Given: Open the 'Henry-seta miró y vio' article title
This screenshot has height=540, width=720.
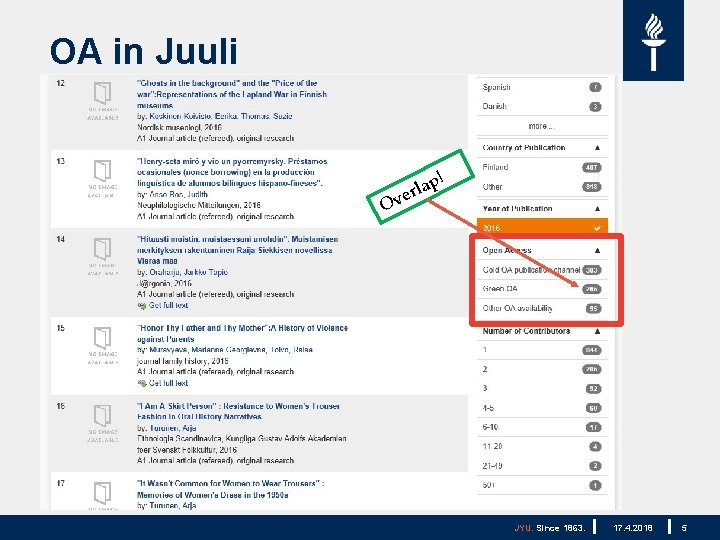Looking at the screenshot, I should point(232,172).
